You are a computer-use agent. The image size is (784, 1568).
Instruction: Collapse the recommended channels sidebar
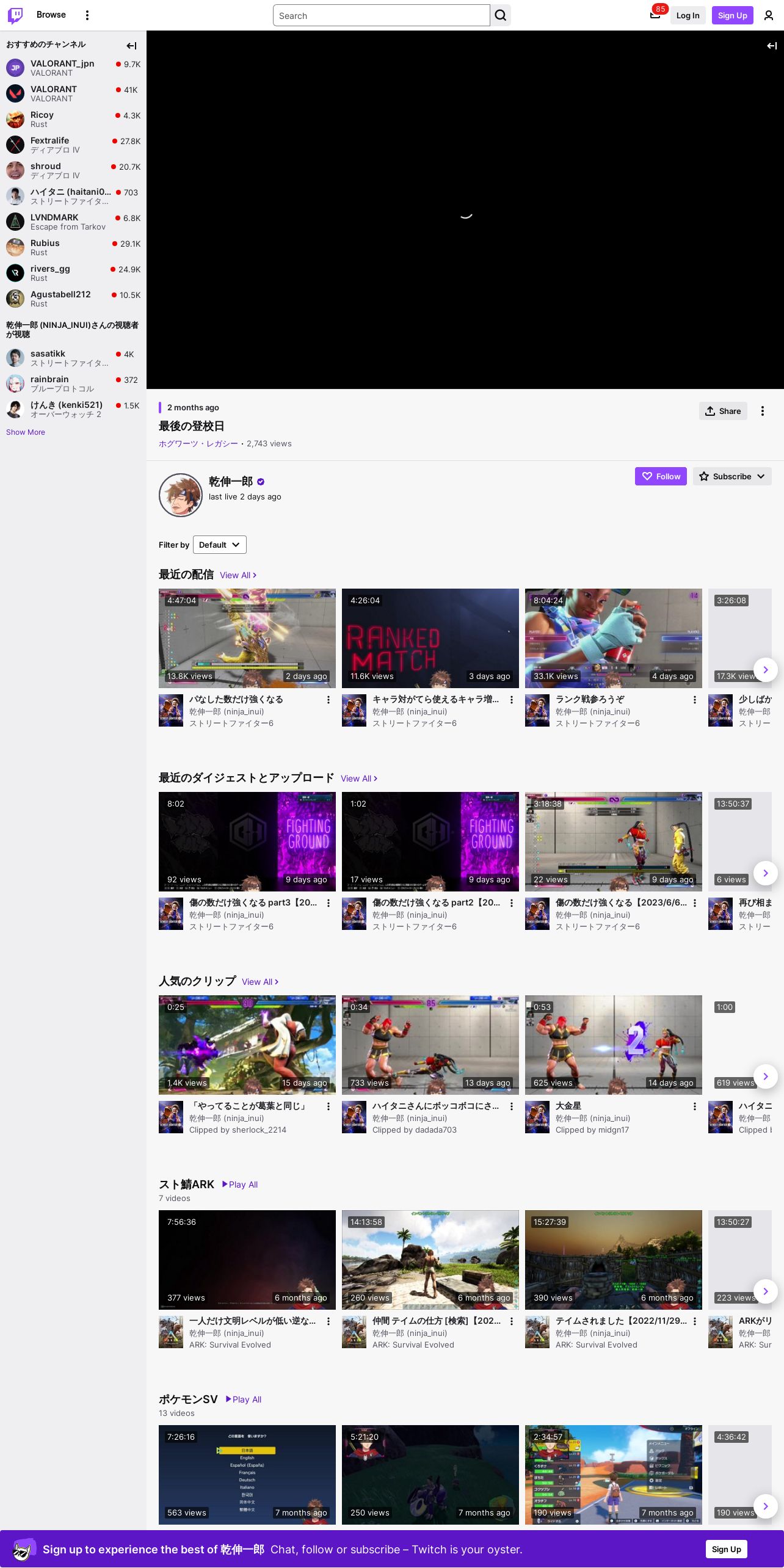coord(131,46)
